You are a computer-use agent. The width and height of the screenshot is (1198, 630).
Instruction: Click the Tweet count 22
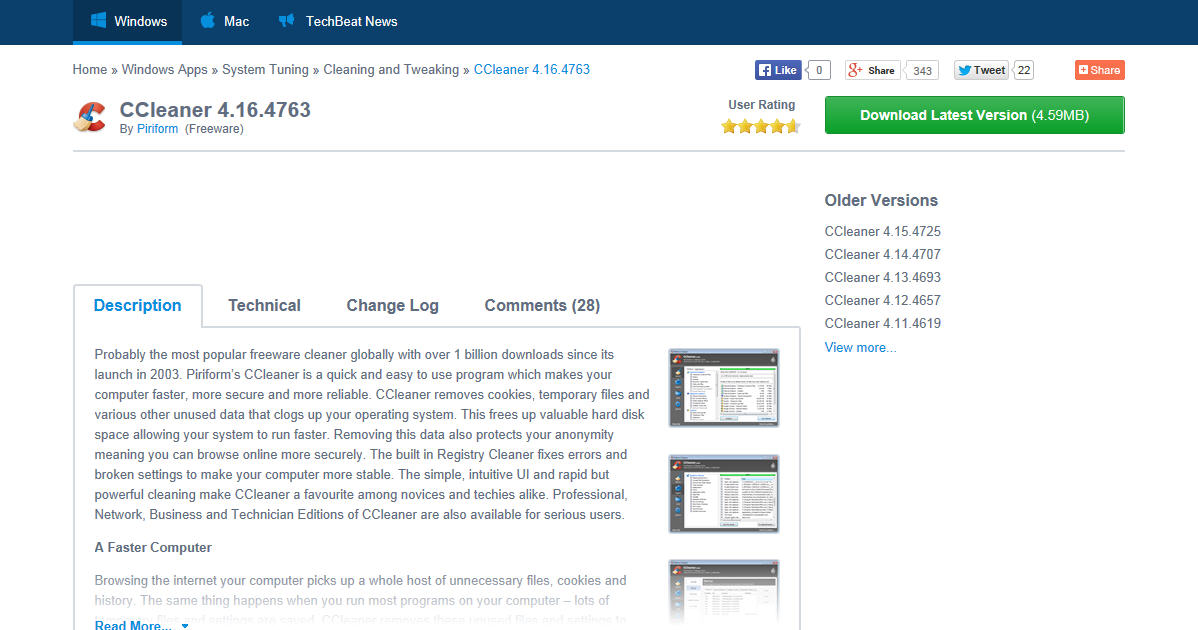coord(1024,70)
